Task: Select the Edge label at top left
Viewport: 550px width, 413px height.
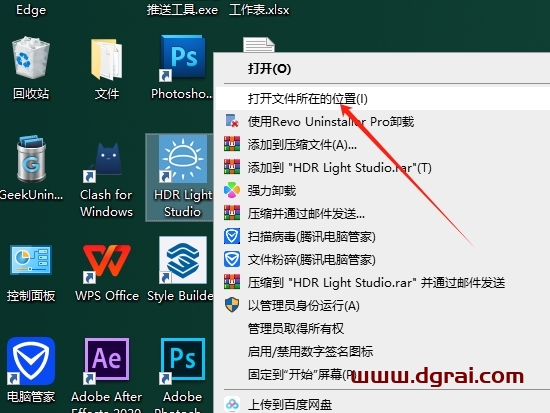Action: pyautogui.click(x=31, y=10)
